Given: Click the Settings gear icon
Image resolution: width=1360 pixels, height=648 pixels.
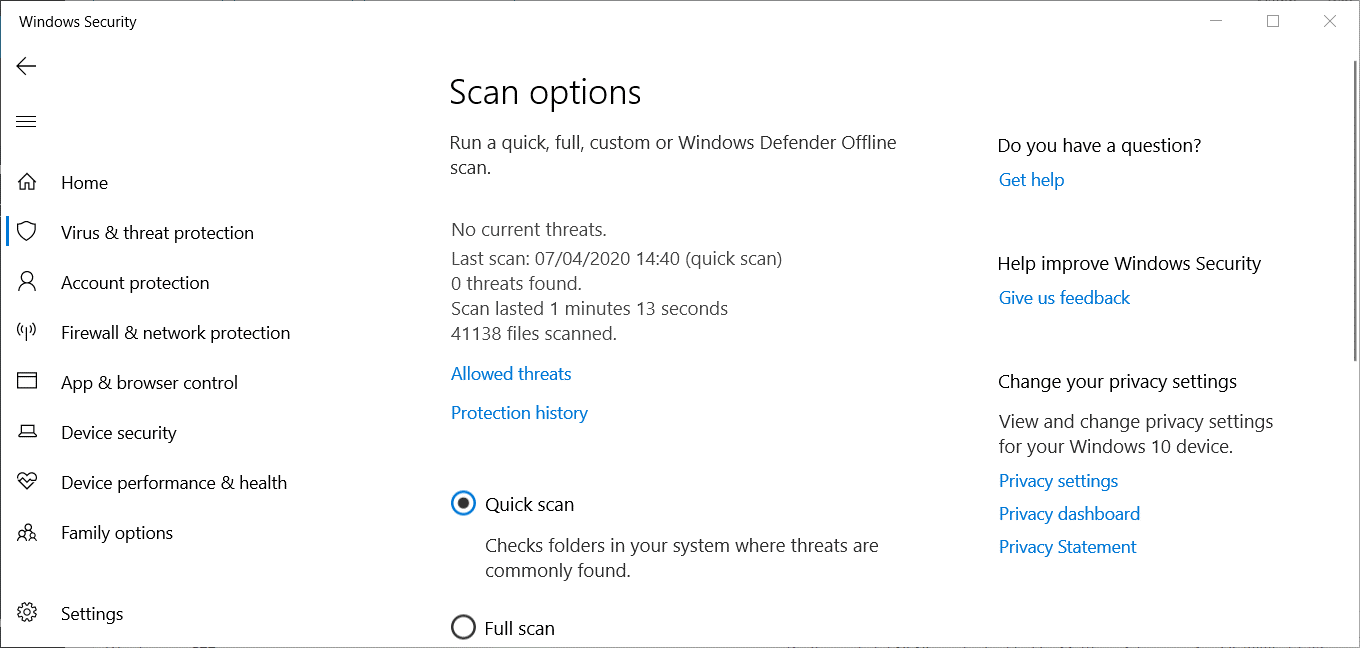Looking at the screenshot, I should coord(27,613).
